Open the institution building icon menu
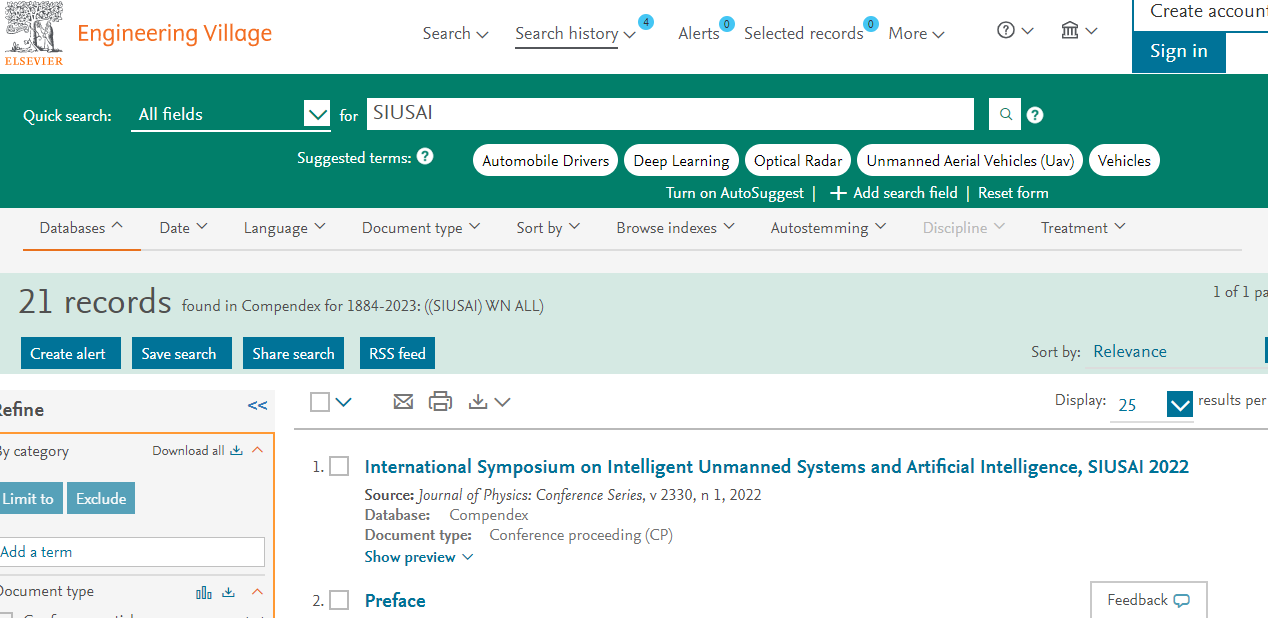 point(1079,31)
